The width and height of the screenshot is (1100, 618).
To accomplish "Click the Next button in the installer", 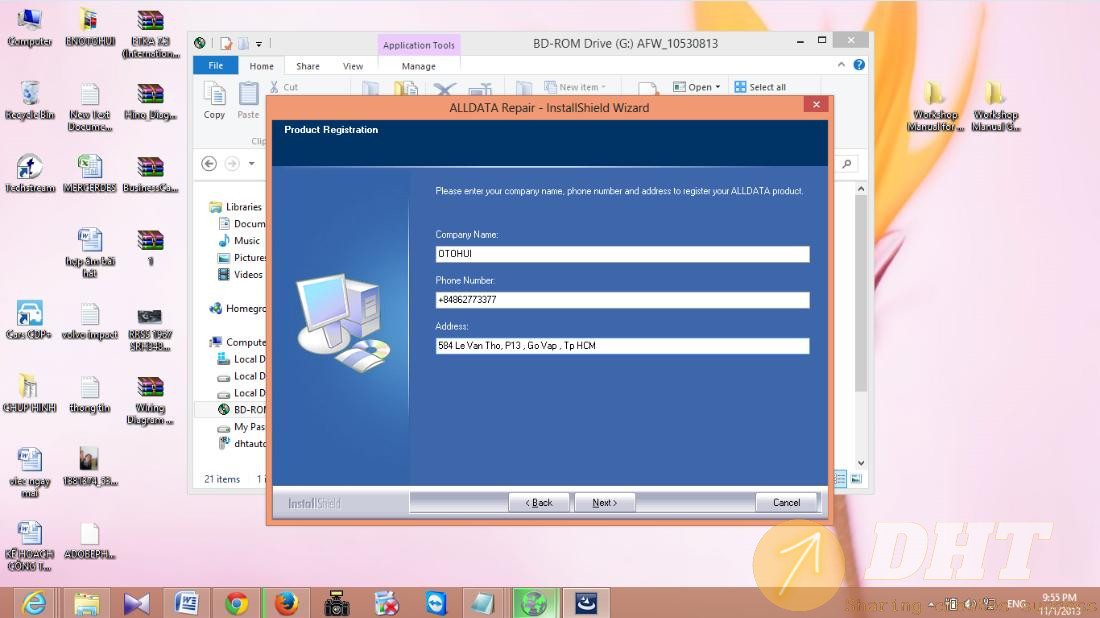I will 604,503.
